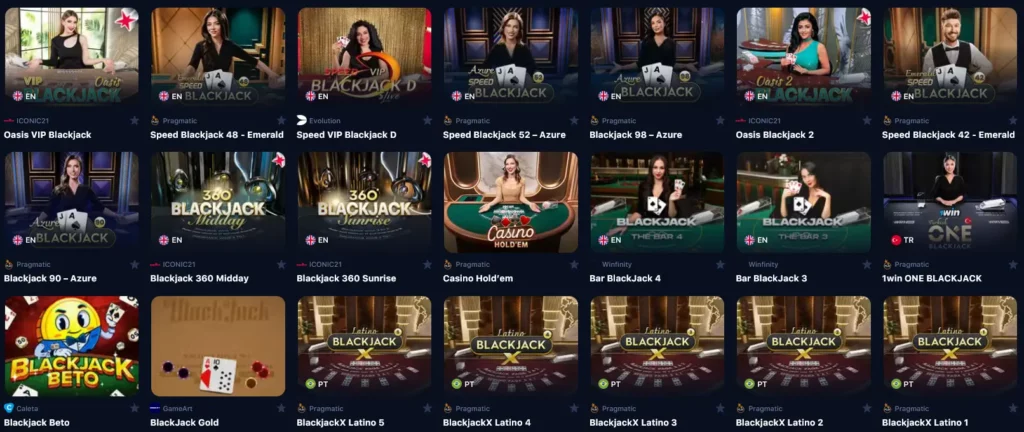
Task: Mark Casino Hold'em as favorite via star
Action: [573, 264]
